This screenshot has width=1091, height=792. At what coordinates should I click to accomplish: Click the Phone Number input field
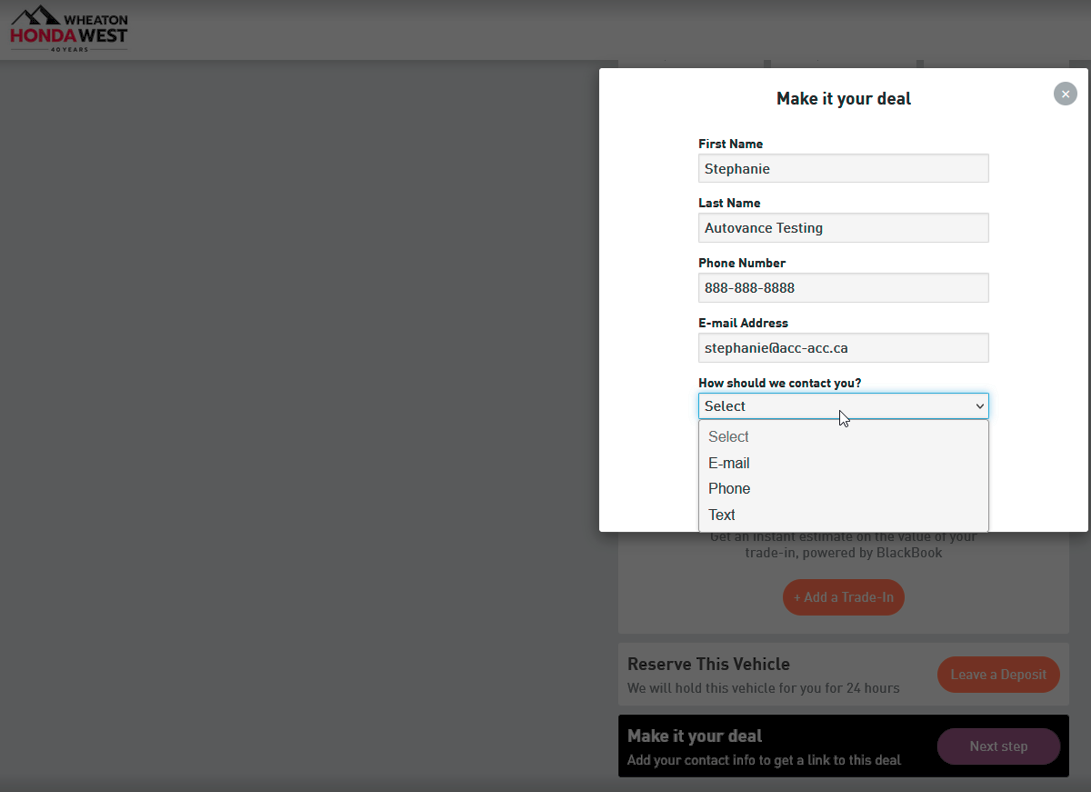tap(843, 288)
